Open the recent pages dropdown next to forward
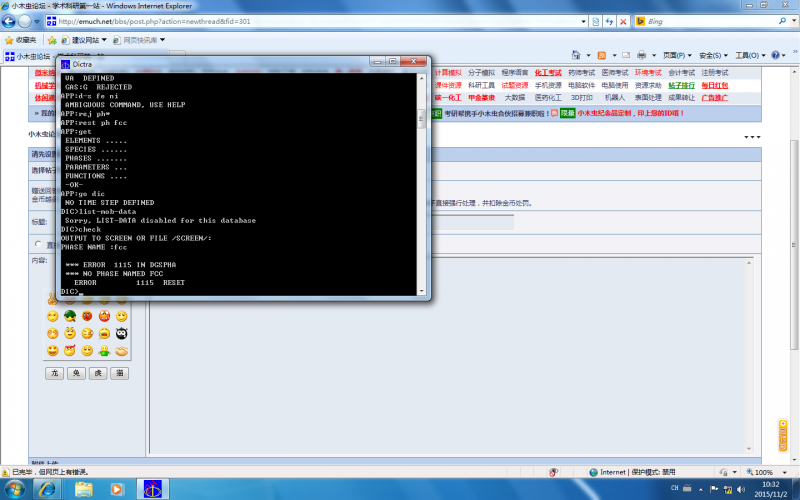 click(37, 21)
